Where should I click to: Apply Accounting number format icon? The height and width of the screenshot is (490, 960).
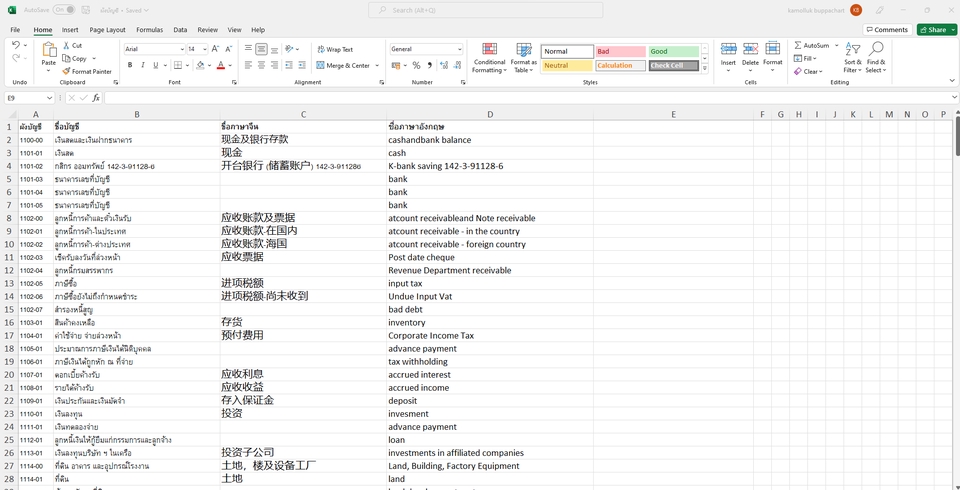pyautogui.click(x=396, y=65)
